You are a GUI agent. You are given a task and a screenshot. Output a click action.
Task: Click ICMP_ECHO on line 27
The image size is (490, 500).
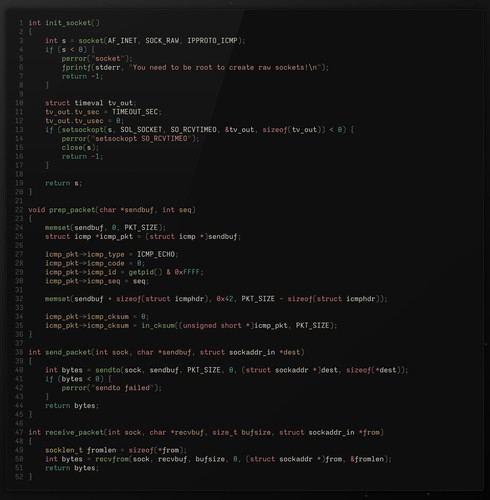[x=156, y=254]
